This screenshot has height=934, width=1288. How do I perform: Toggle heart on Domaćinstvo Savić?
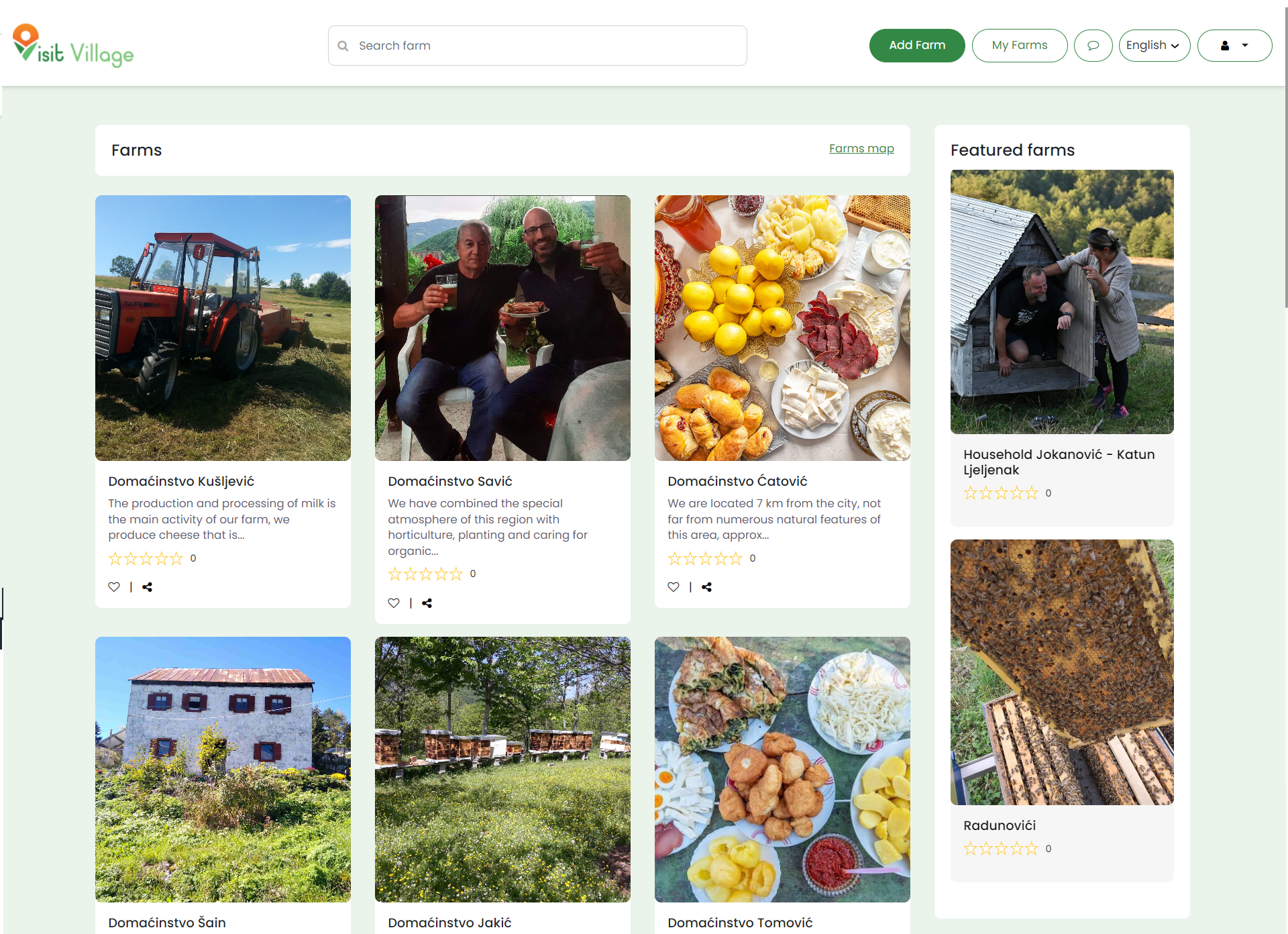click(394, 603)
